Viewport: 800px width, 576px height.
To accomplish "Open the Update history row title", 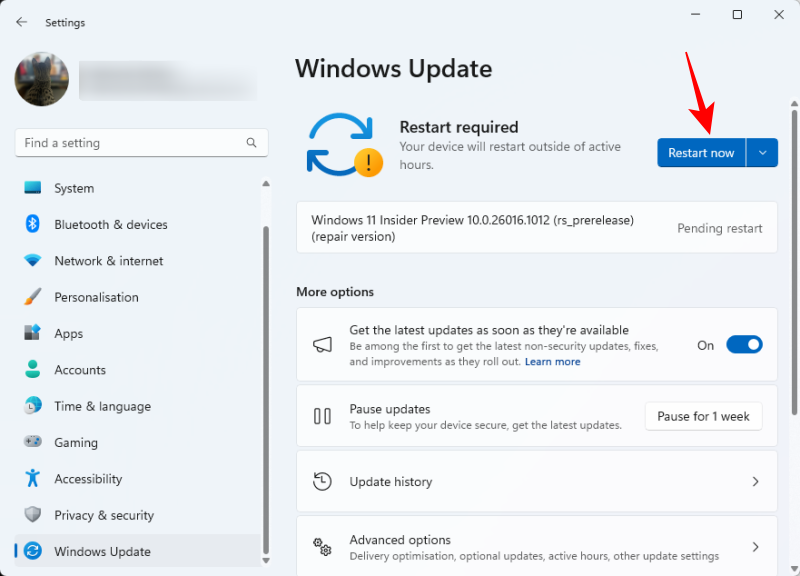I will (x=391, y=482).
